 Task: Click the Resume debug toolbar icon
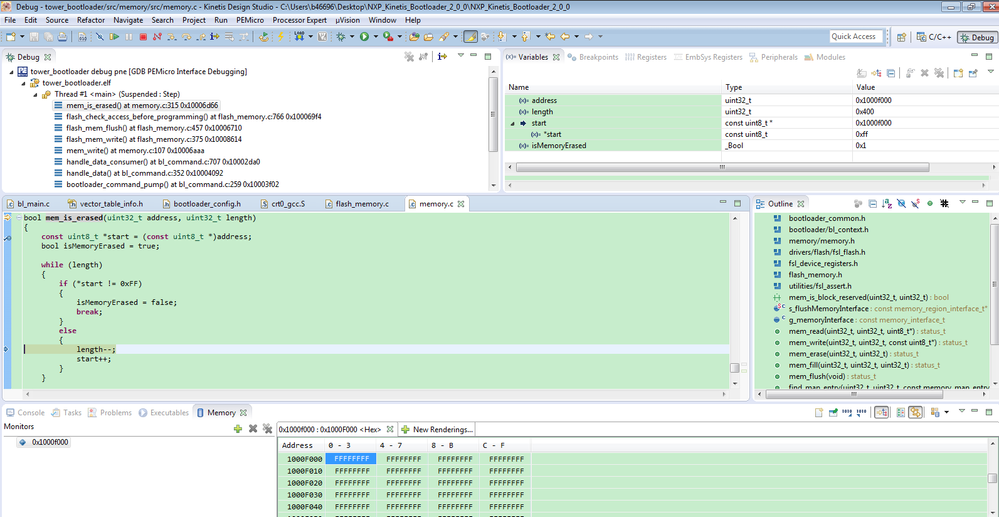click(x=114, y=36)
